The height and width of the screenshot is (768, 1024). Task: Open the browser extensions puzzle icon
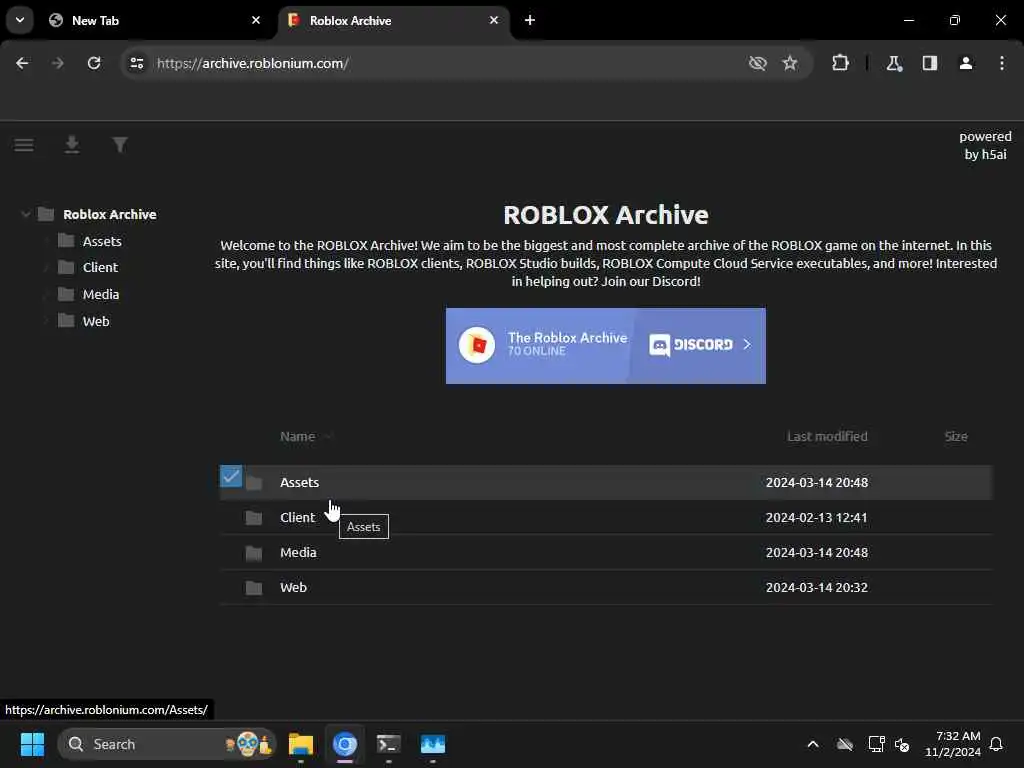pos(840,63)
